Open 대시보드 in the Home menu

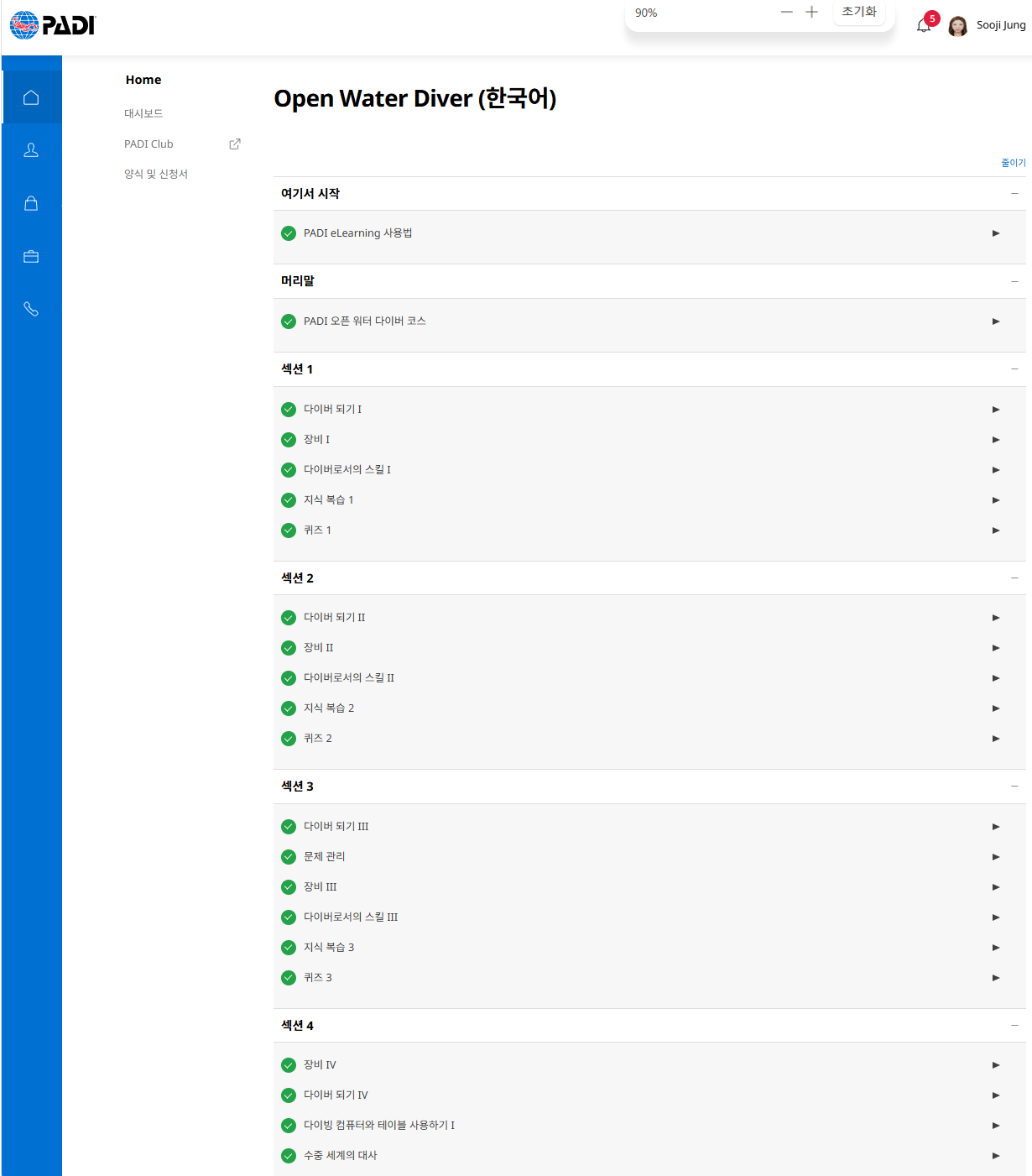tap(143, 113)
